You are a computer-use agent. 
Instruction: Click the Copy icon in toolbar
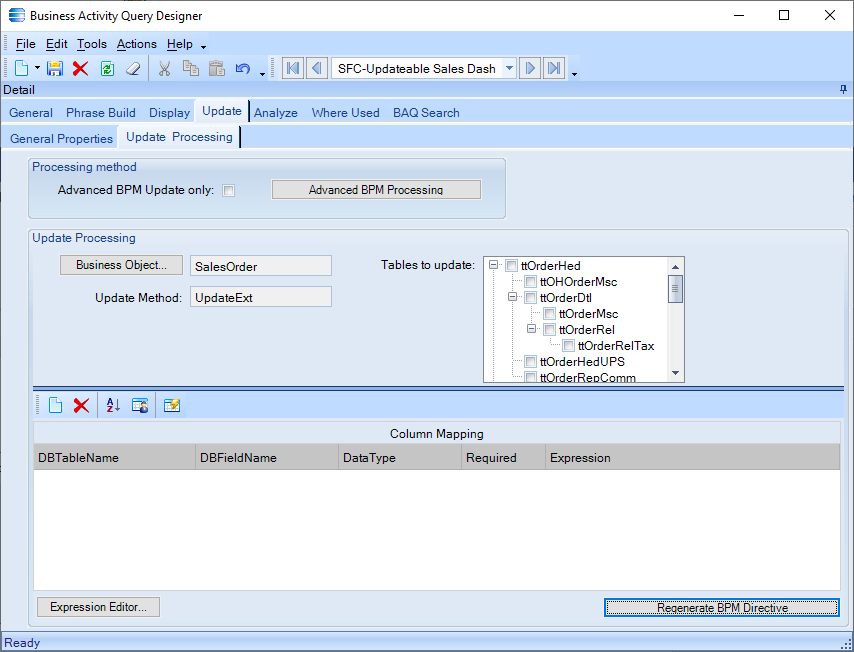click(191, 69)
